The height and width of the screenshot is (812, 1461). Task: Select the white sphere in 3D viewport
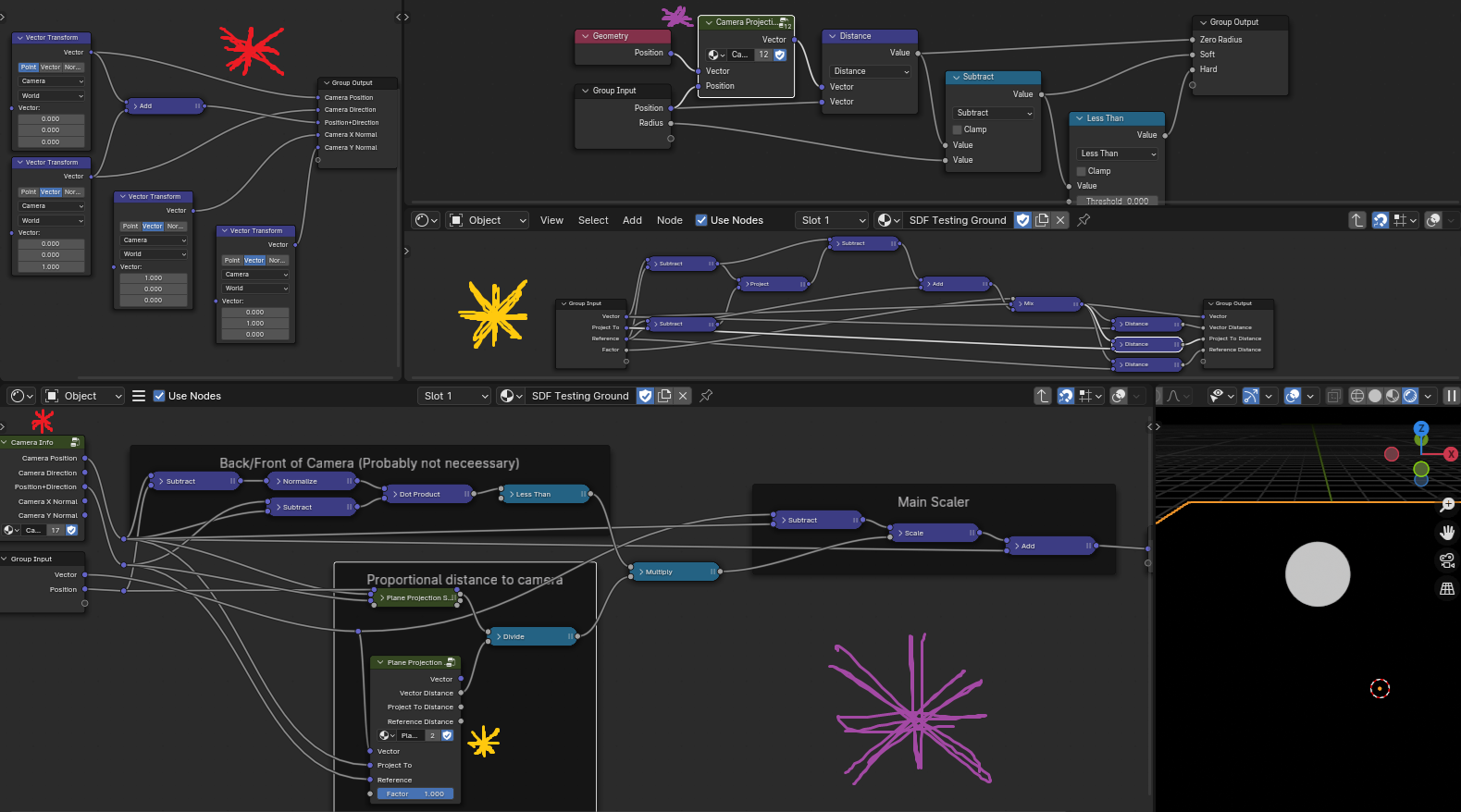point(1318,574)
